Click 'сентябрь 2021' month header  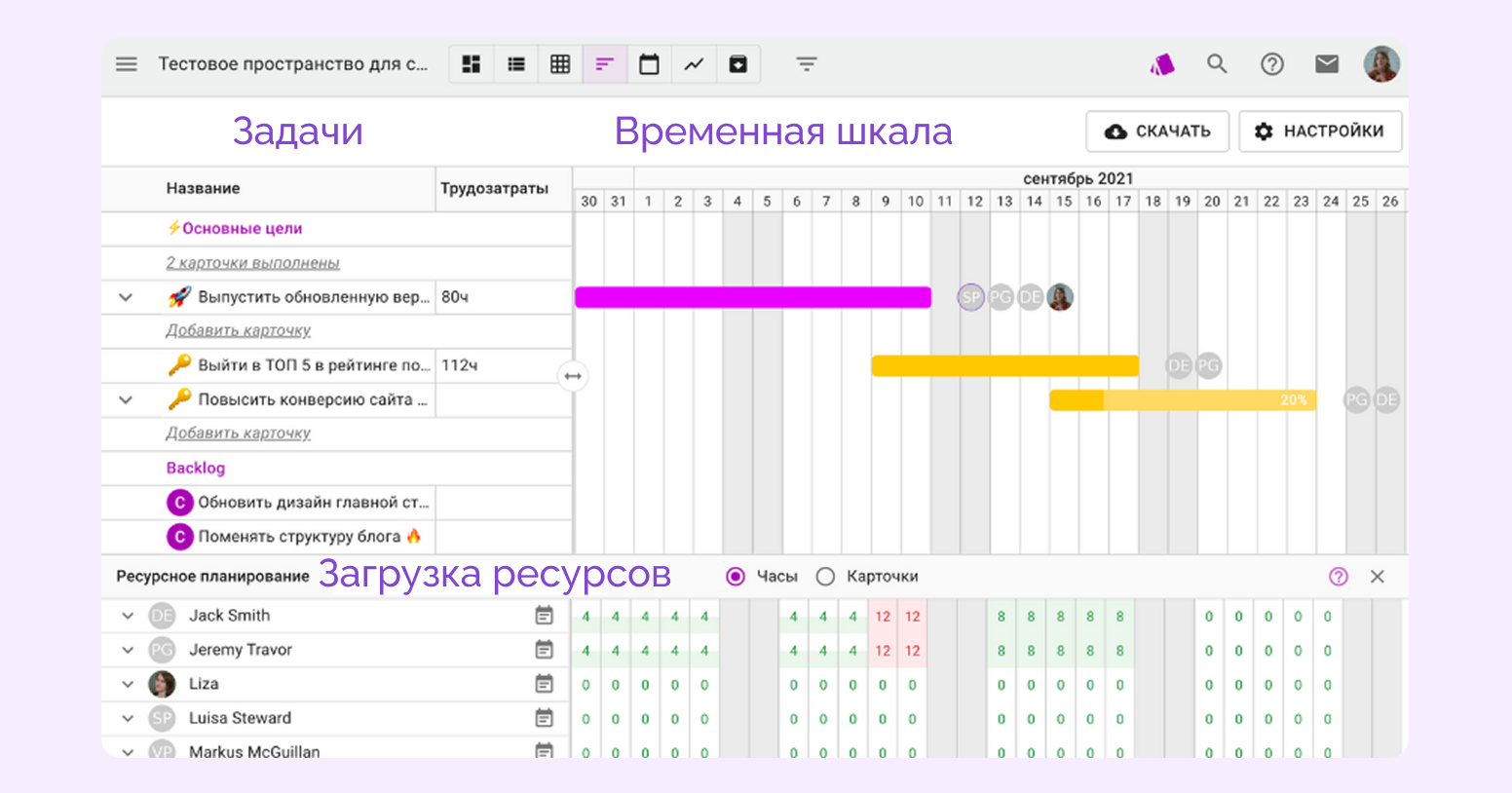coord(1077,178)
